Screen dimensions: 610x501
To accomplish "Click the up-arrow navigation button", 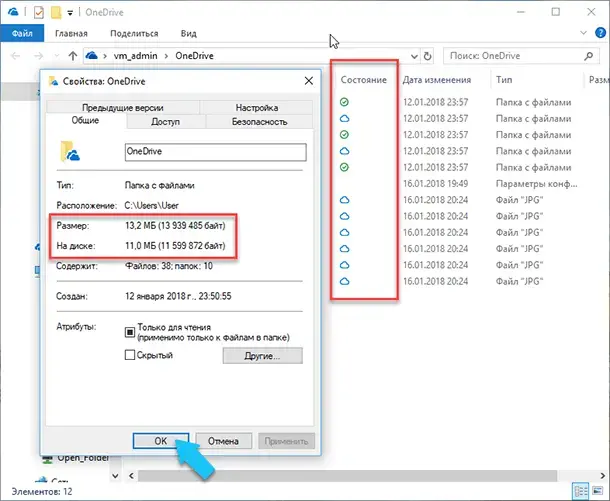I will point(70,55).
